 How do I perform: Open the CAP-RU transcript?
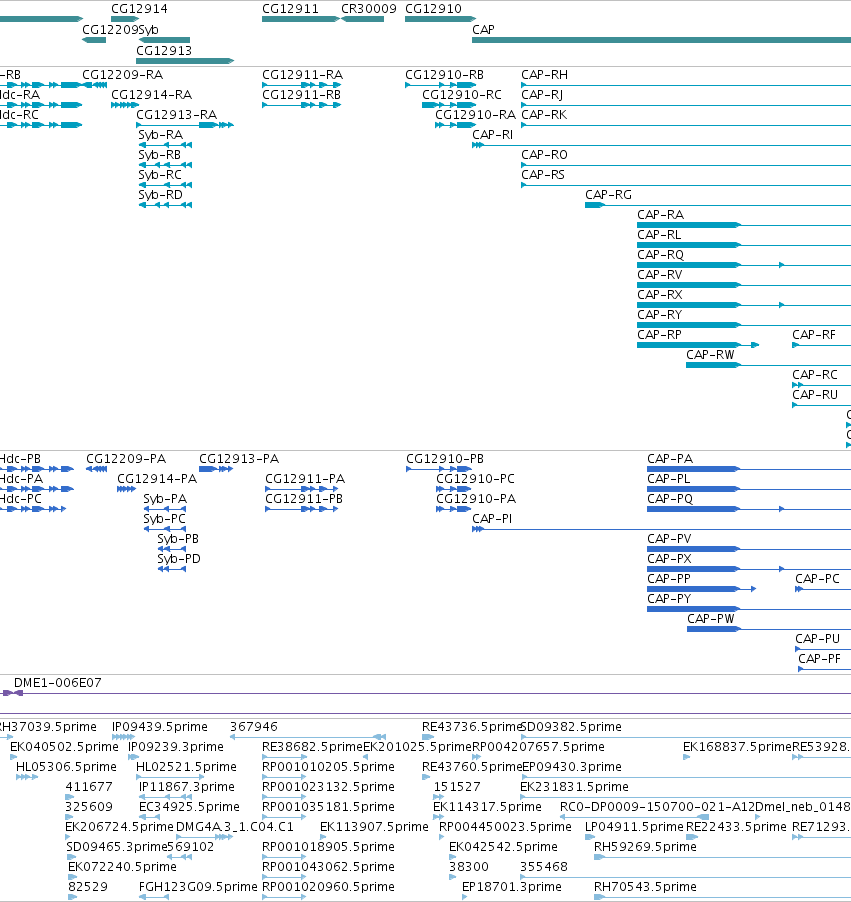[x=815, y=395]
